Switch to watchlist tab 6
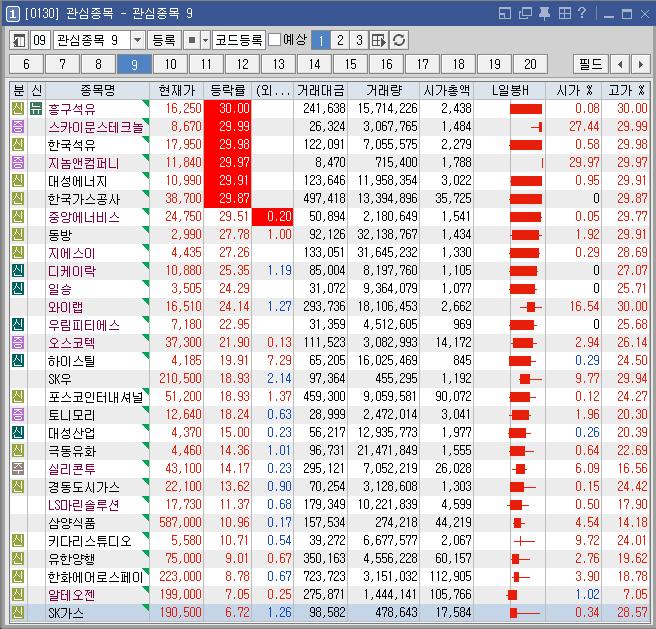Image resolution: width=656 pixels, height=629 pixels. click(x=26, y=64)
